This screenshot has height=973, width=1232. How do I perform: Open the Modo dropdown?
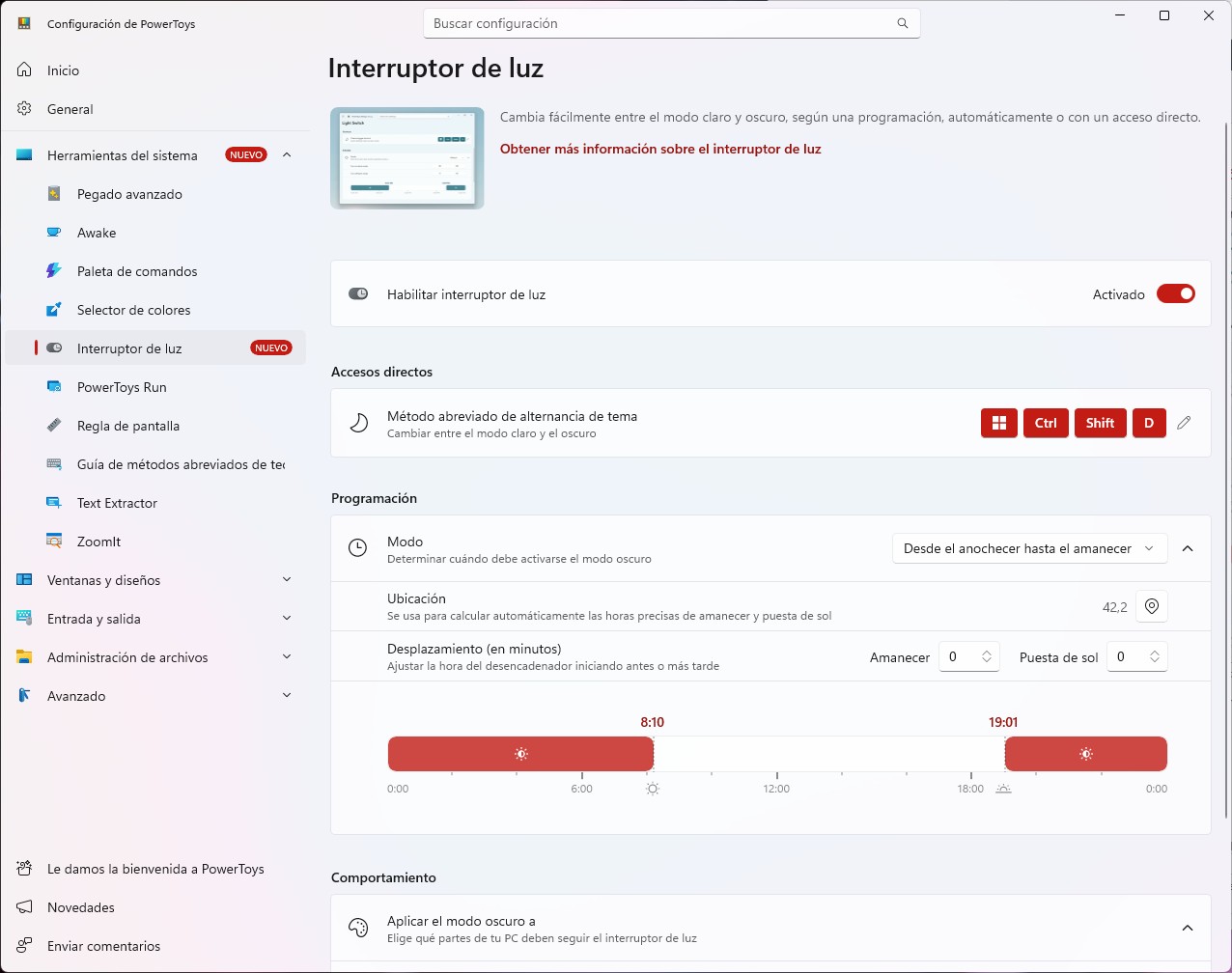(1030, 548)
